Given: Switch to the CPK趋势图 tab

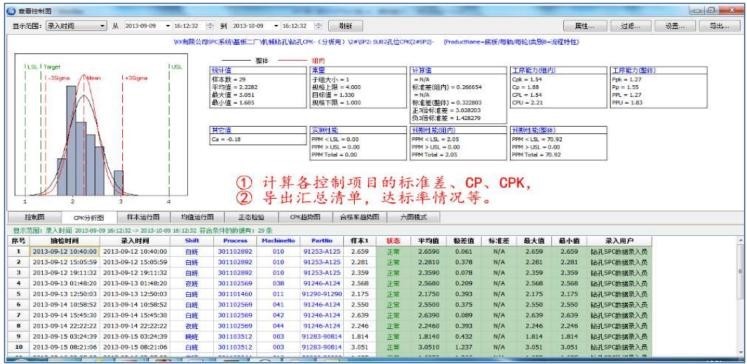Looking at the screenshot, I should [x=305, y=217].
